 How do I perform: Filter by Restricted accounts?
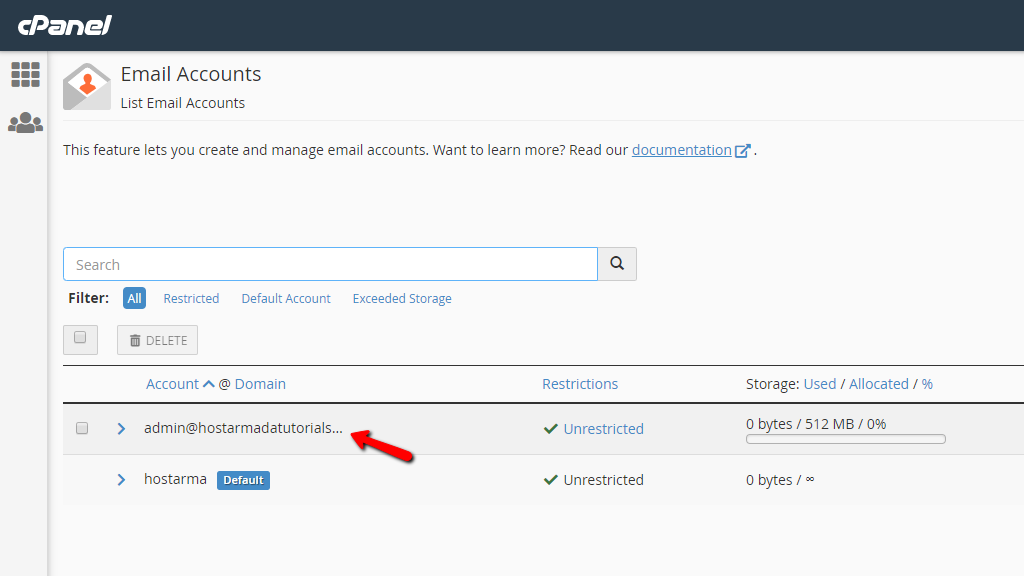[x=191, y=298]
